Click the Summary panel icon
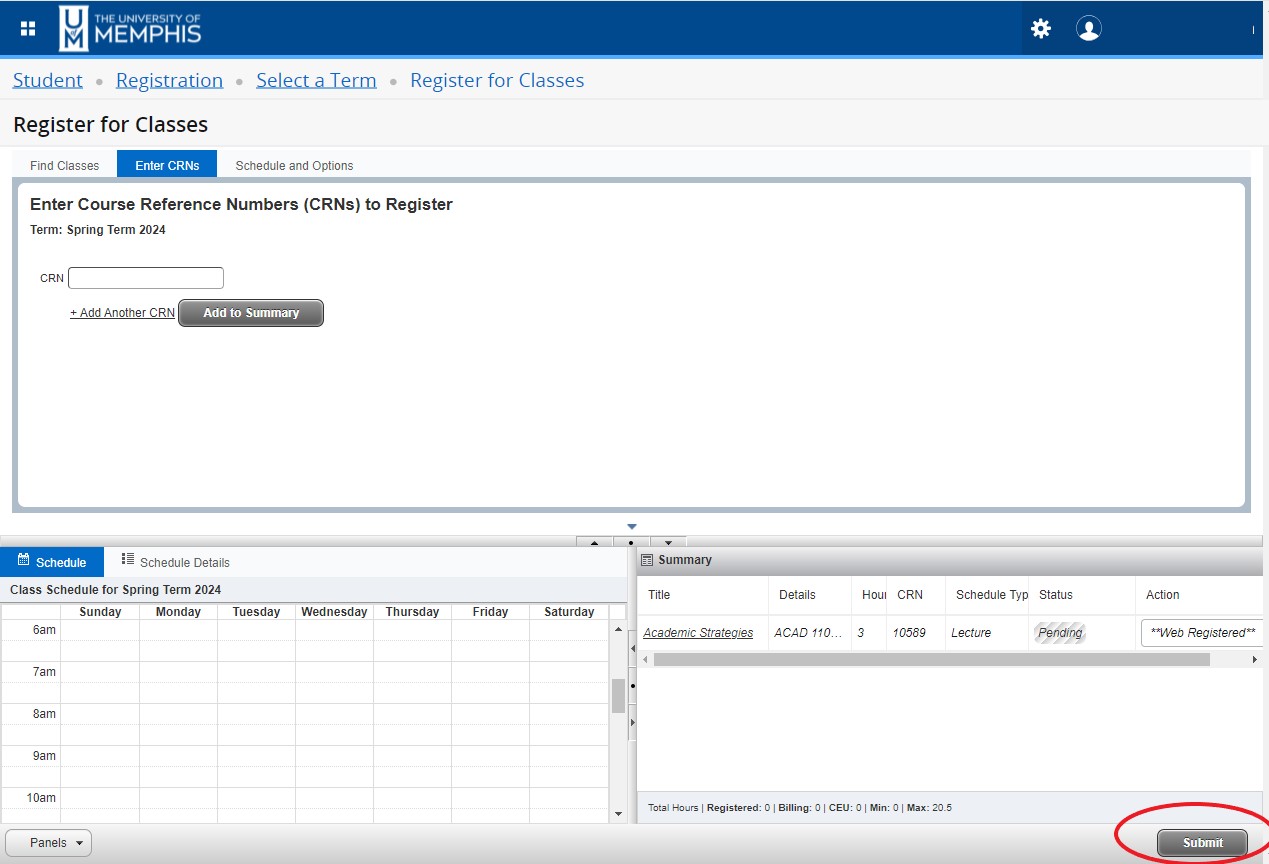Image resolution: width=1269 pixels, height=864 pixels. tap(646, 559)
